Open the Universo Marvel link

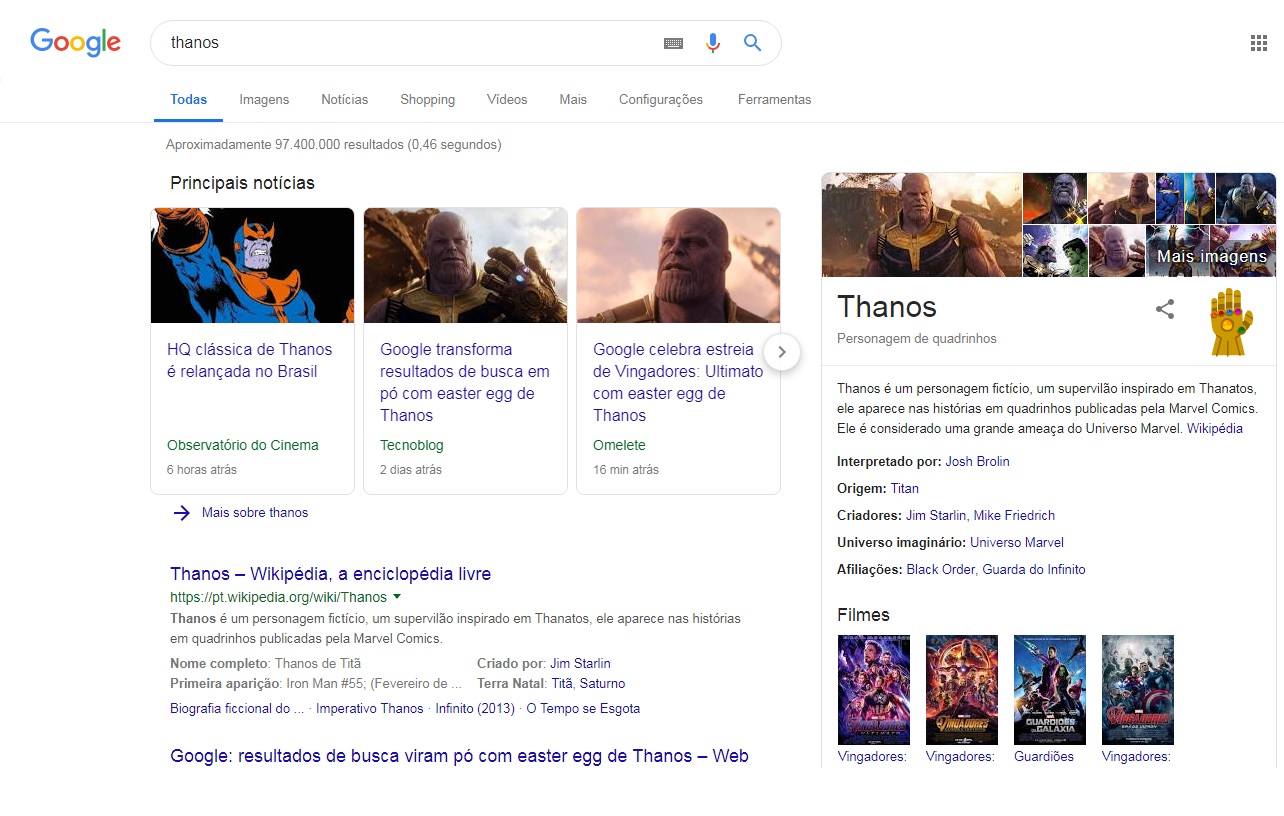[1017, 543]
